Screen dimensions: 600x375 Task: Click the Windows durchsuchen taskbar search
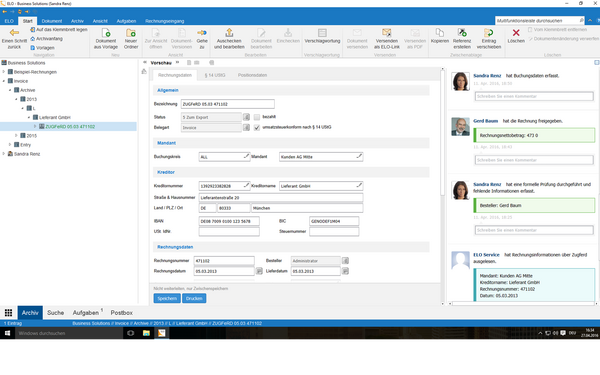coord(69,333)
